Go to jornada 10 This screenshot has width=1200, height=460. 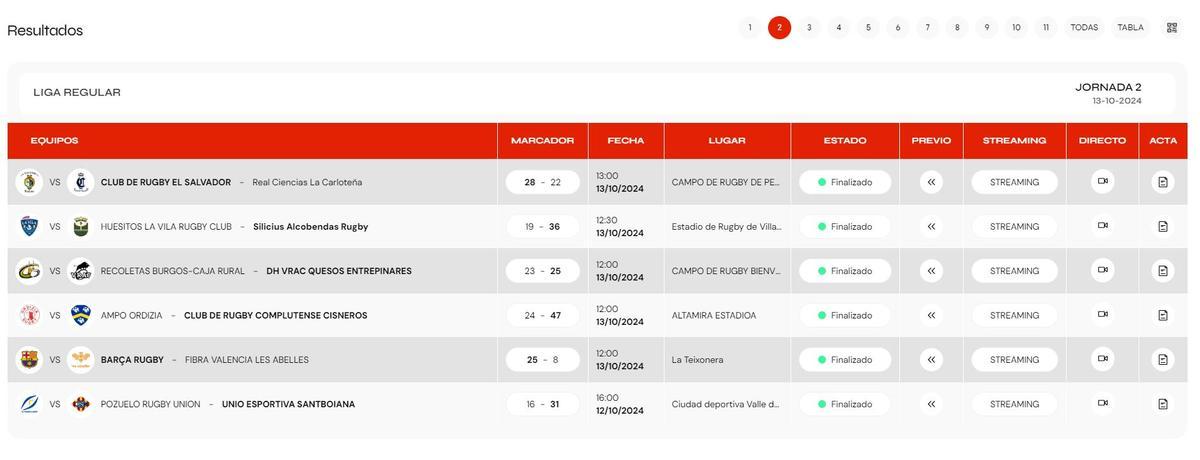[1016, 28]
